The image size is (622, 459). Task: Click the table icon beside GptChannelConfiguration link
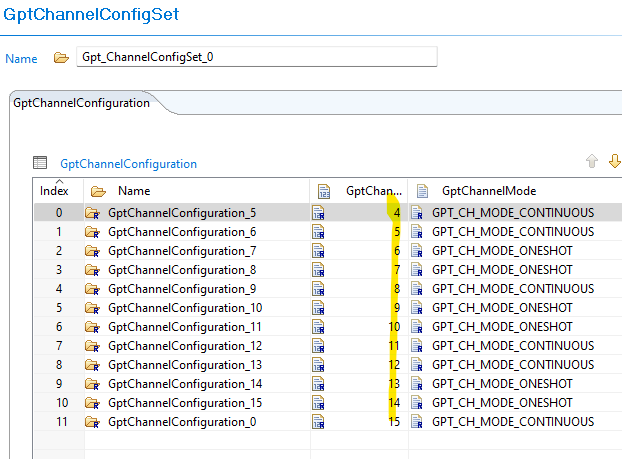click(40, 163)
